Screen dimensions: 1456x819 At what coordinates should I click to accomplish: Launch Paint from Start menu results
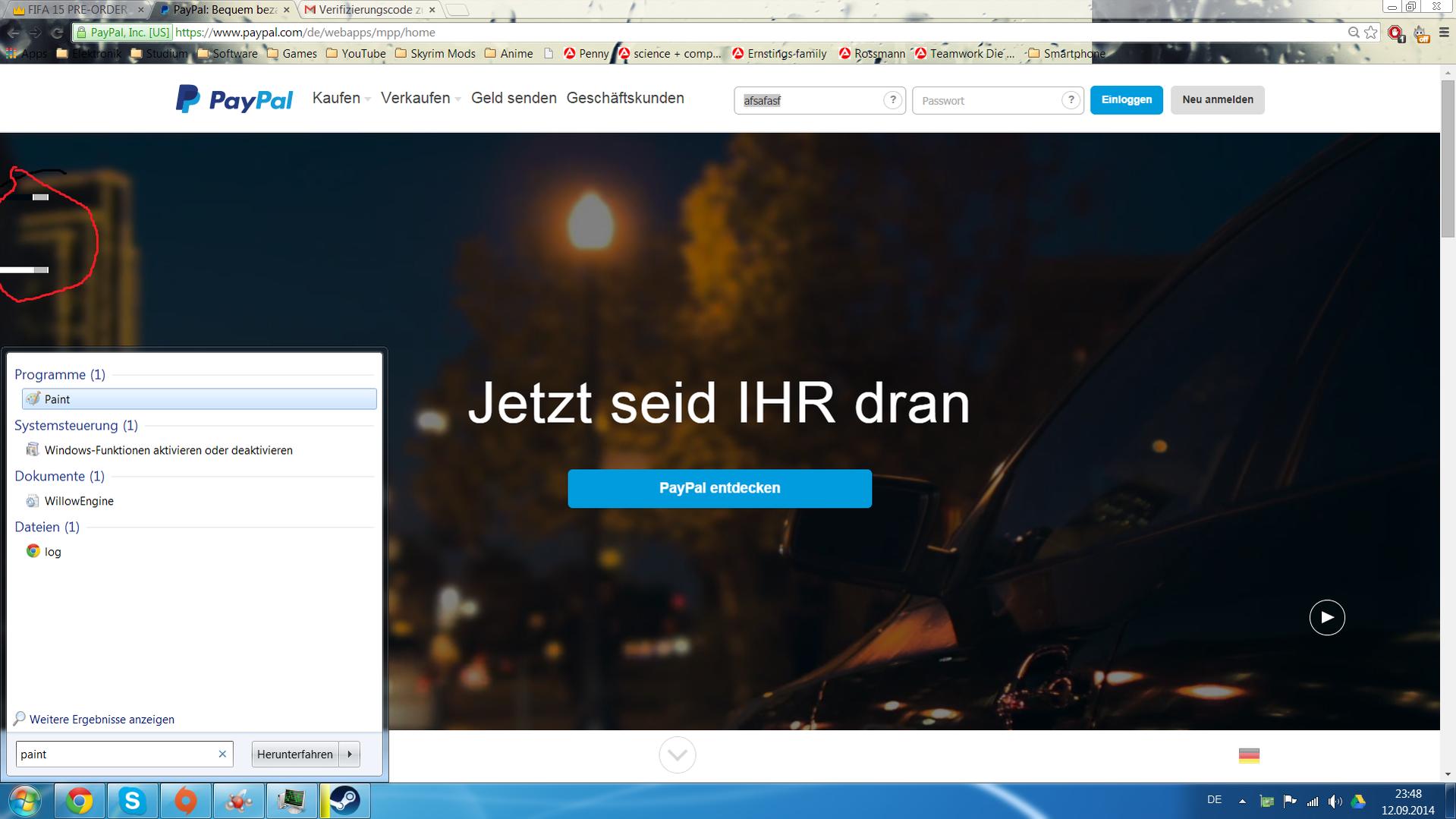[x=200, y=399]
